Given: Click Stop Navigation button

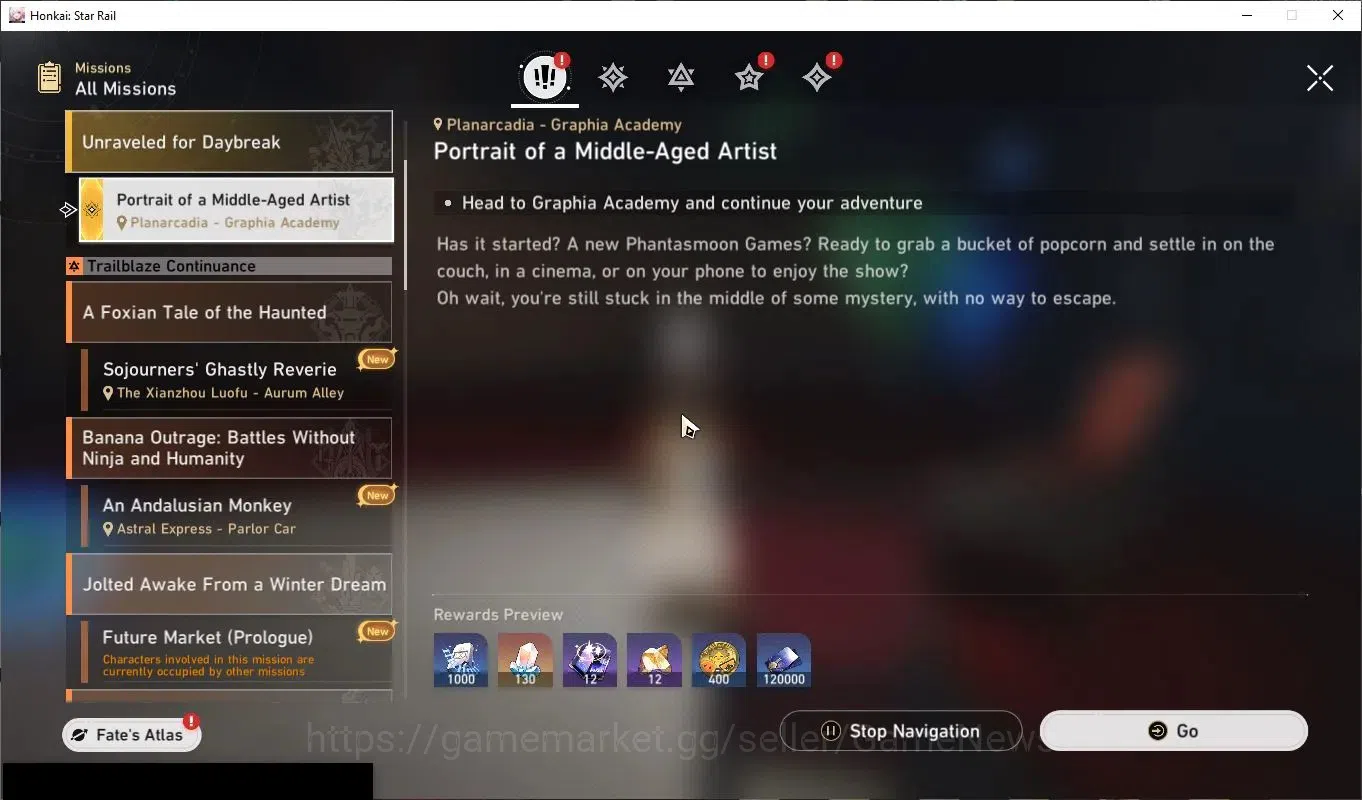Looking at the screenshot, I should pyautogui.click(x=901, y=731).
